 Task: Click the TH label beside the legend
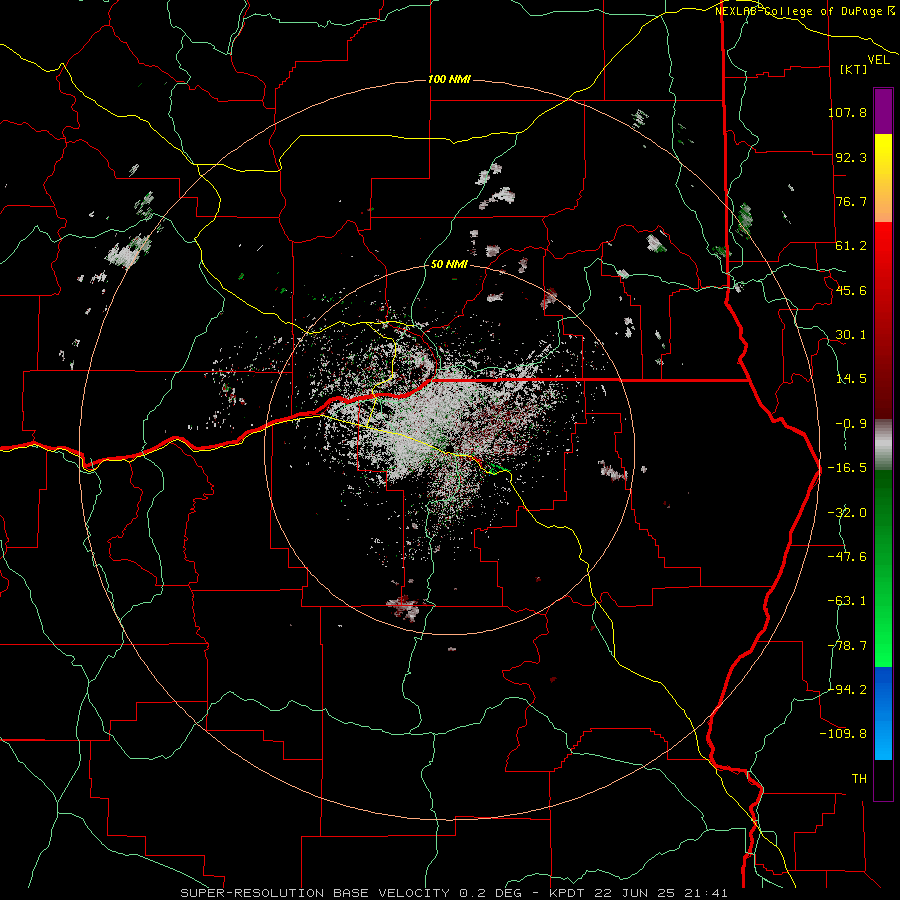pyautogui.click(x=859, y=778)
